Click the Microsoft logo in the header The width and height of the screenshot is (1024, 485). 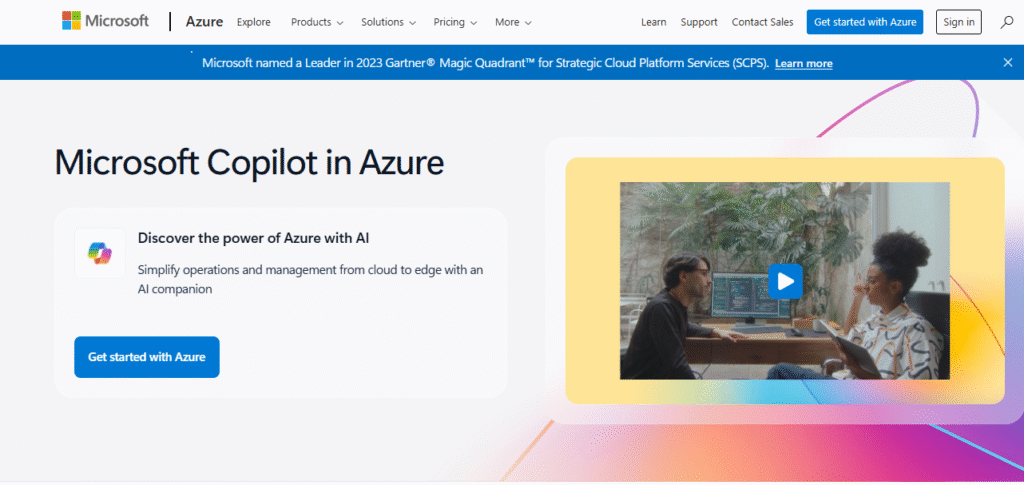pos(105,21)
